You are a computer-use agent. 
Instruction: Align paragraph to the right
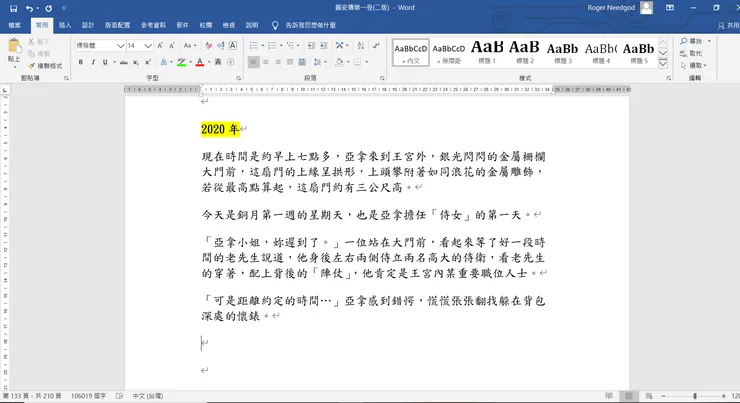point(278,62)
